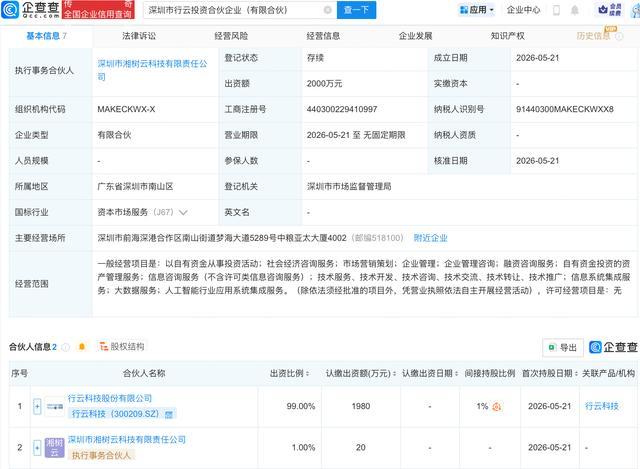Expand the 国标行业 chevron
Viewport: 640px width, 469px height.
click(183, 212)
